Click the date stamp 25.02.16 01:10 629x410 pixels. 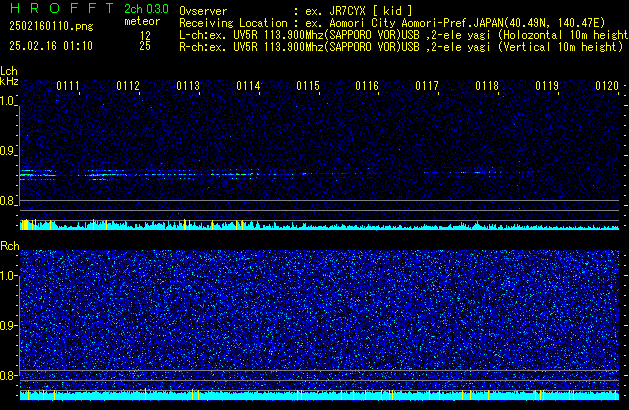tap(51, 46)
